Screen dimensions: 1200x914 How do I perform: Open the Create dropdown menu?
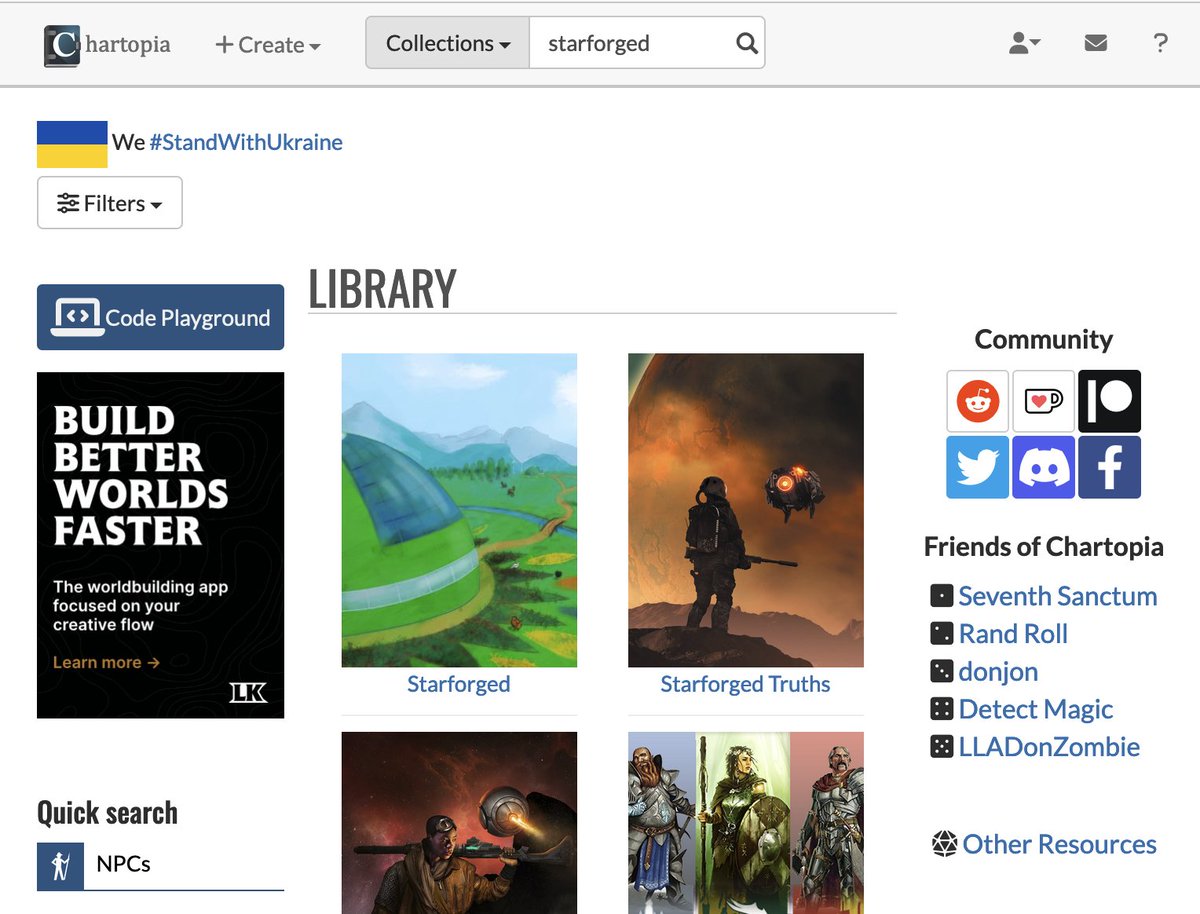click(x=268, y=45)
